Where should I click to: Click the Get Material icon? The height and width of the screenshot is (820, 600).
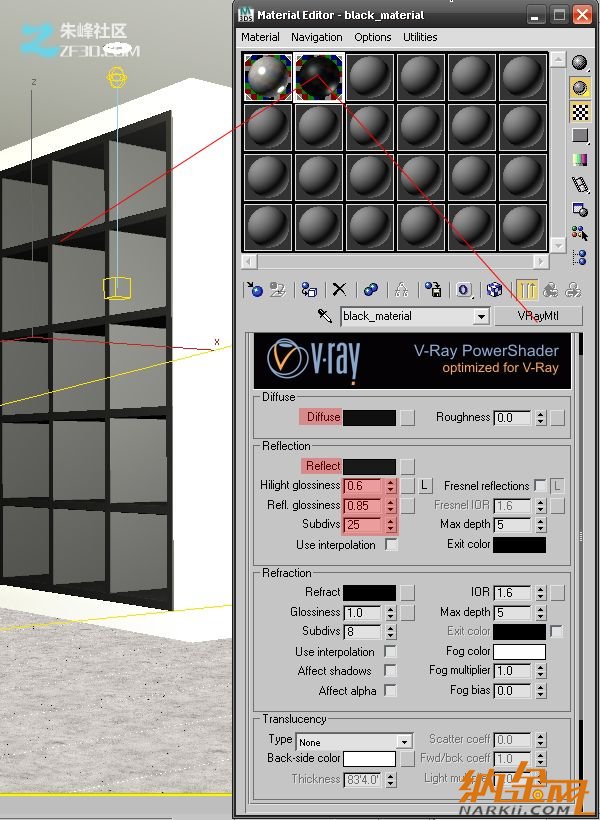(x=255, y=289)
